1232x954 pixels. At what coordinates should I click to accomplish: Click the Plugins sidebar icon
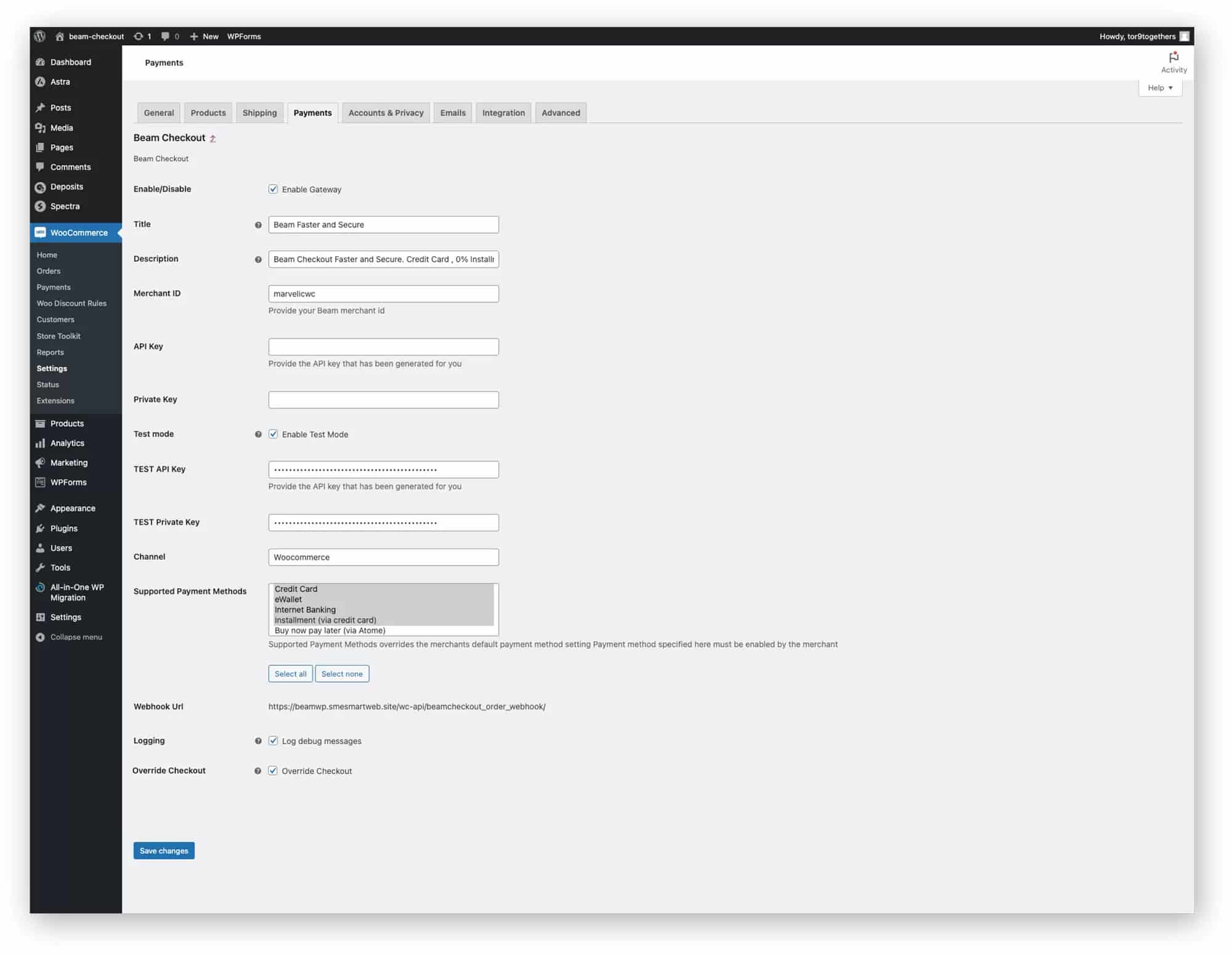click(x=41, y=528)
